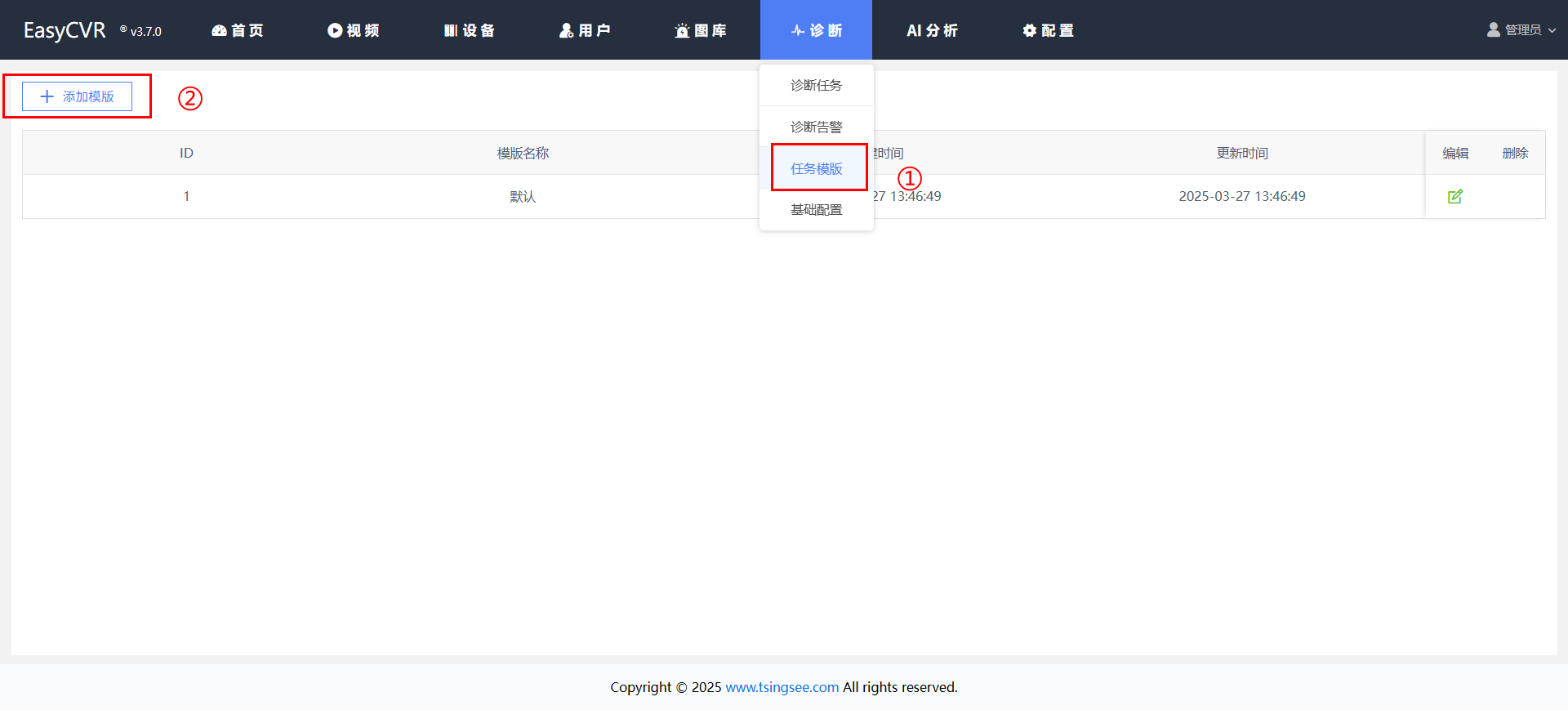Click the play icon beside 视频

pos(335,30)
